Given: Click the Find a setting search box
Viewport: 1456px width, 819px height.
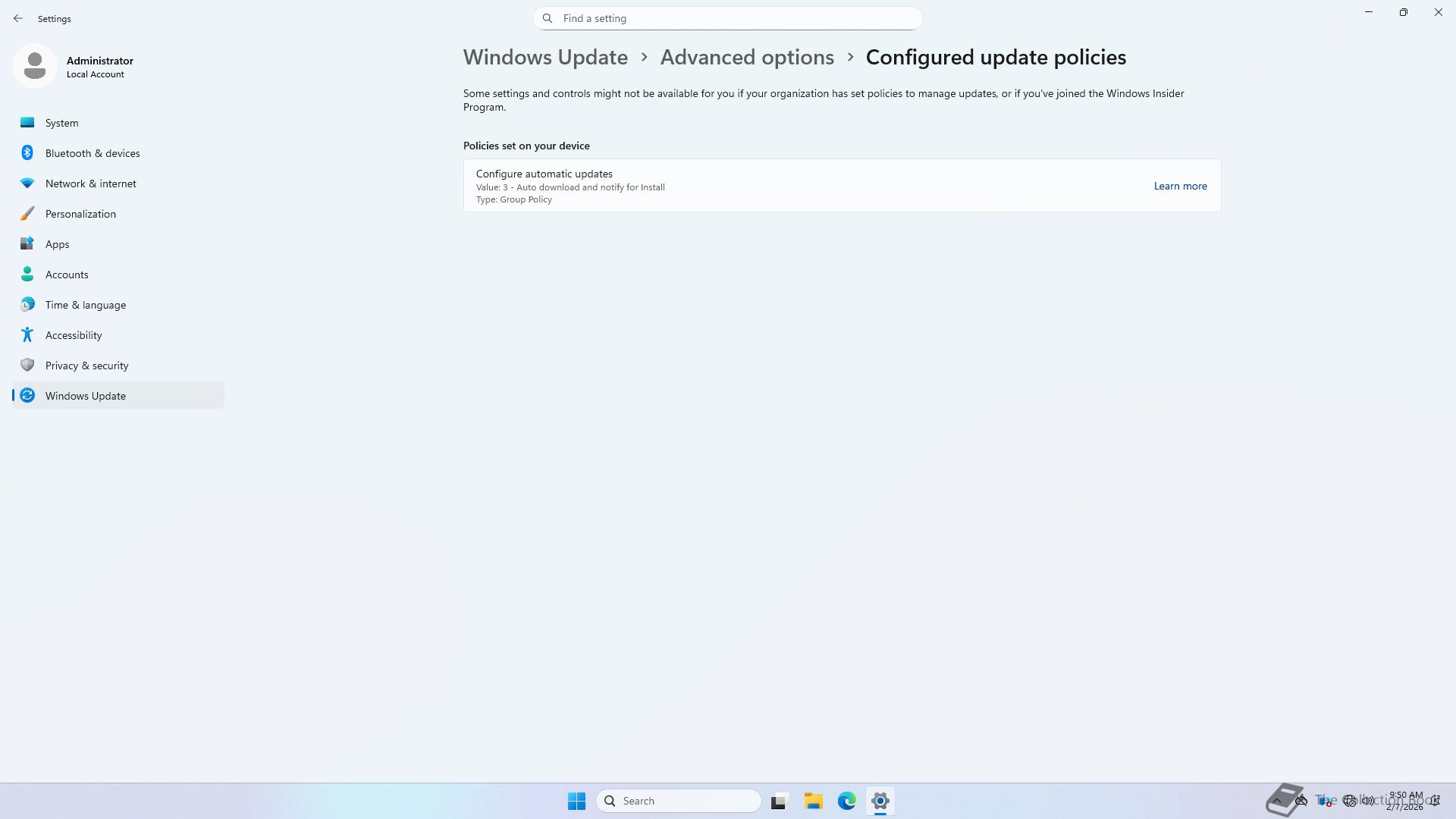Looking at the screenshot, I should tap(728, 18).
